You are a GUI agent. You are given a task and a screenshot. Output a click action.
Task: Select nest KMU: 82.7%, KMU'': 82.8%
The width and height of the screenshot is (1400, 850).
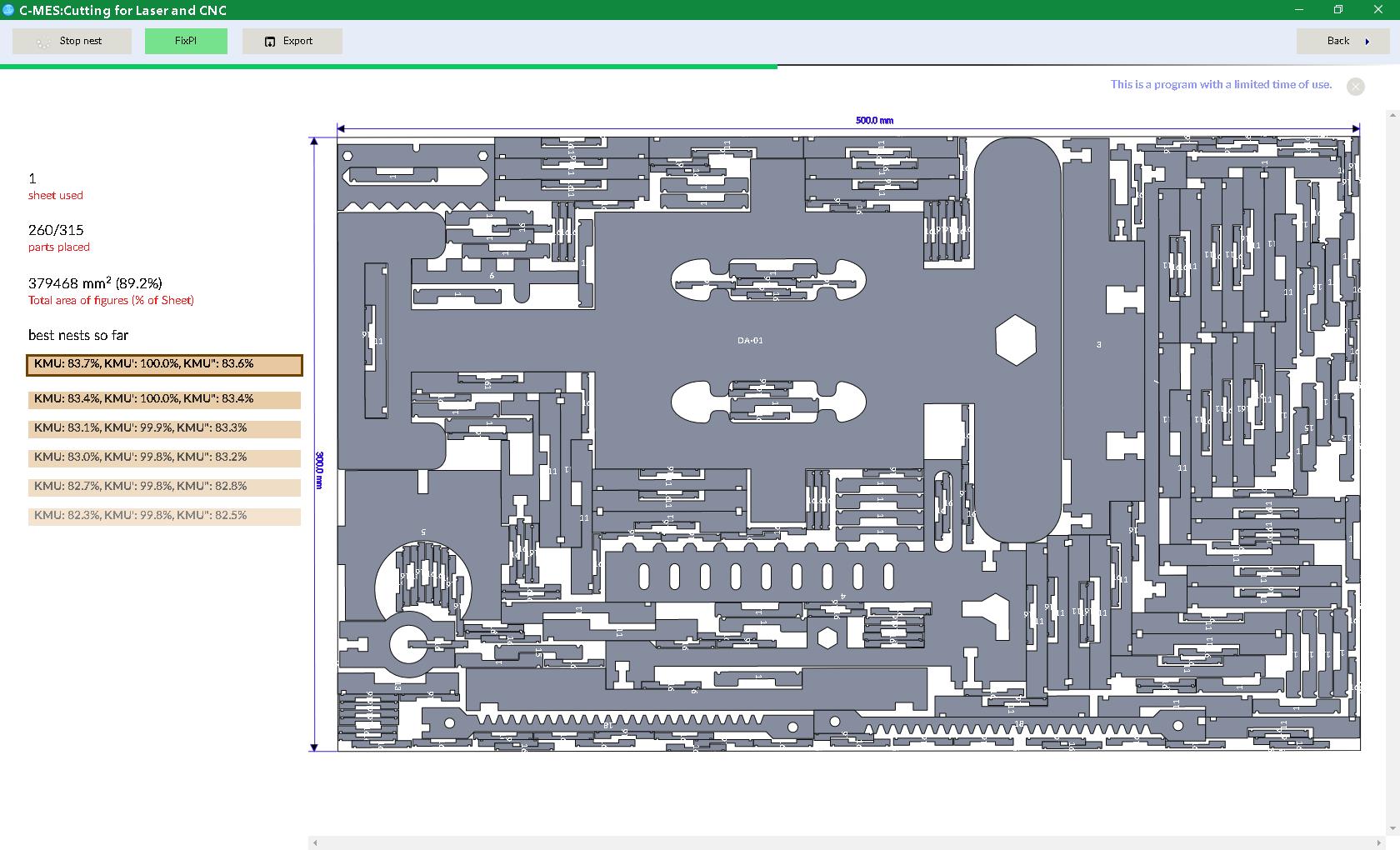(164, 487)
